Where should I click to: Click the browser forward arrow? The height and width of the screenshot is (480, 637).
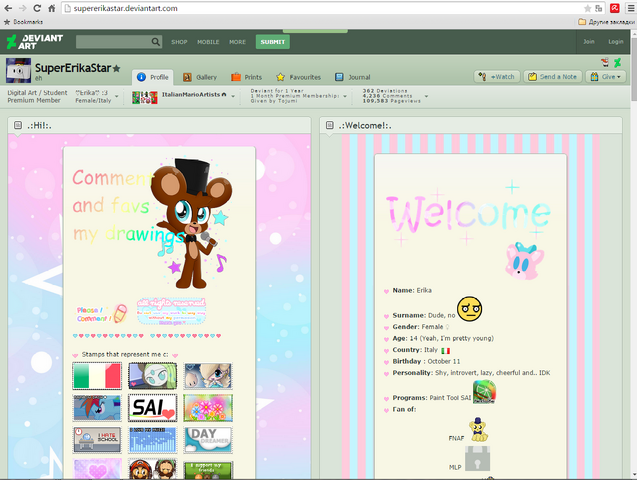(x=22, y=8)
